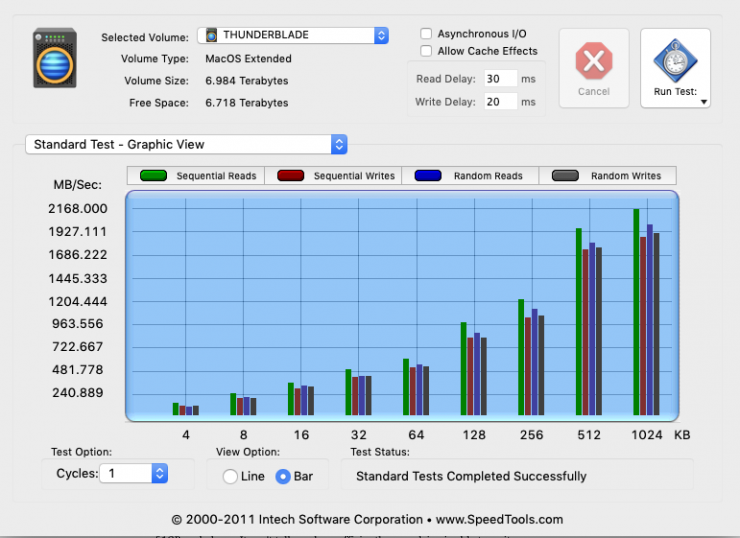Click the blue Random Reads legend swatch
The width and height of the screenshot is (740, 538).
pos(428,176)
